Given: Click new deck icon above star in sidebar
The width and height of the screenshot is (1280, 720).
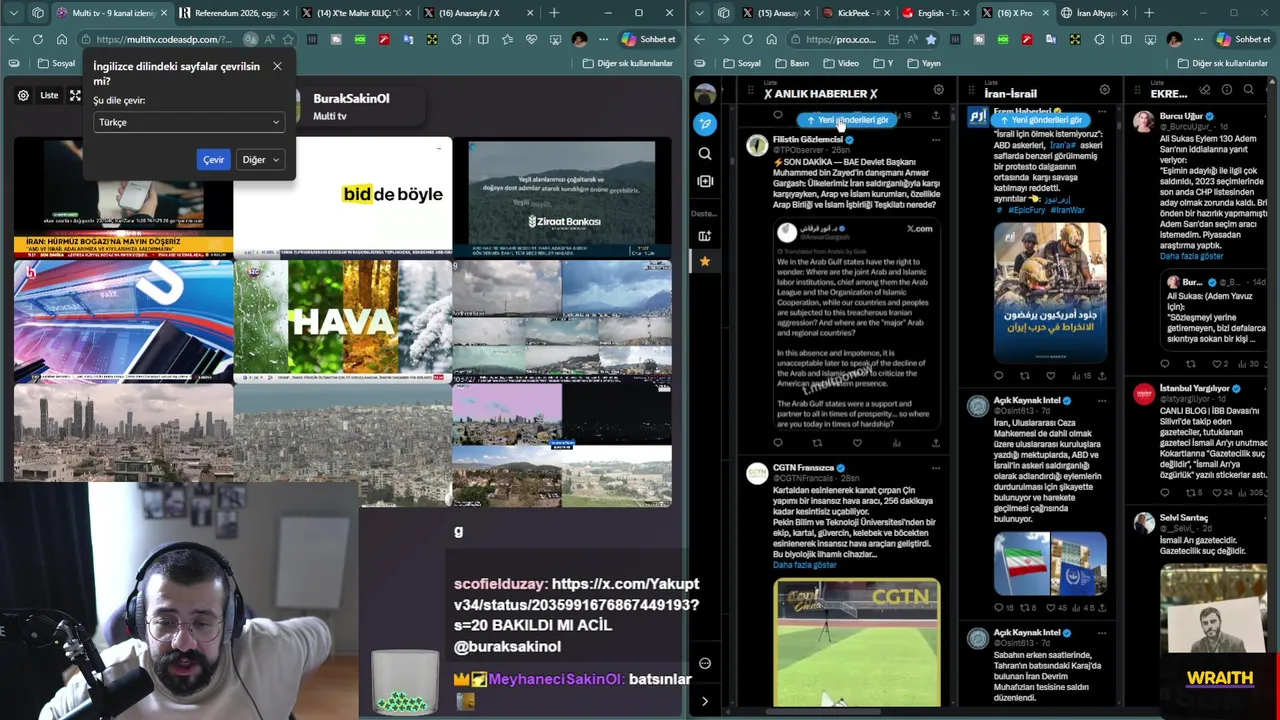Looking at the screenshot, I should click(x=705, y=236).
